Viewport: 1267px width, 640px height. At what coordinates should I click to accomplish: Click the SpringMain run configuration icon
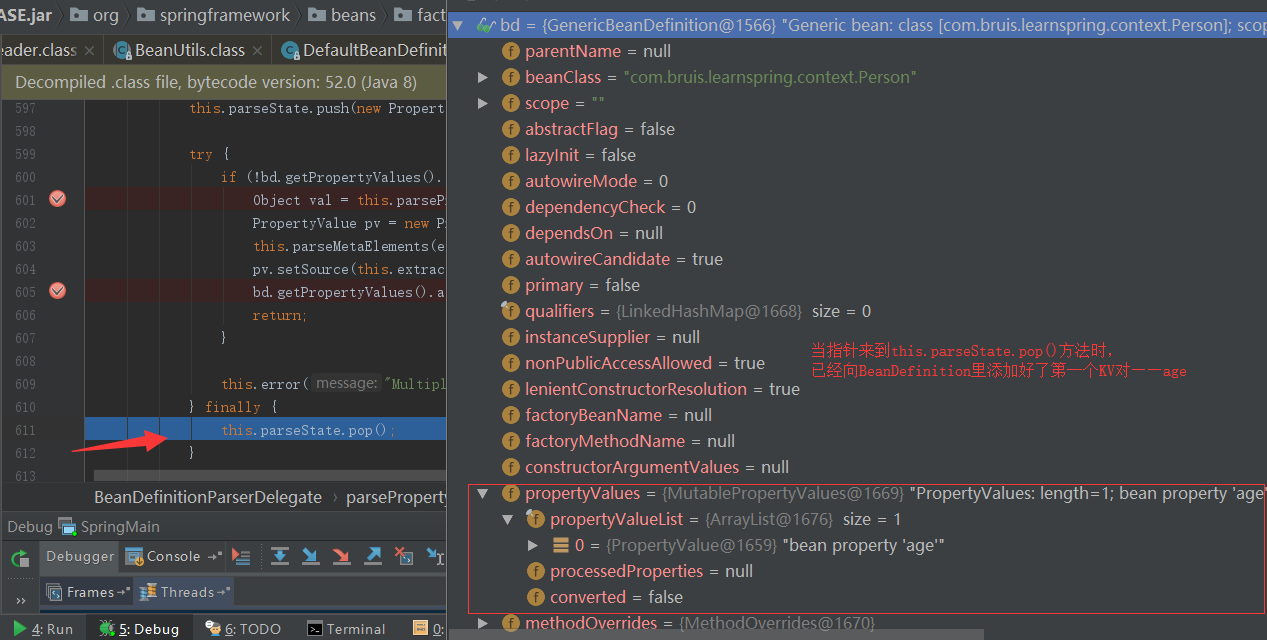67,526
